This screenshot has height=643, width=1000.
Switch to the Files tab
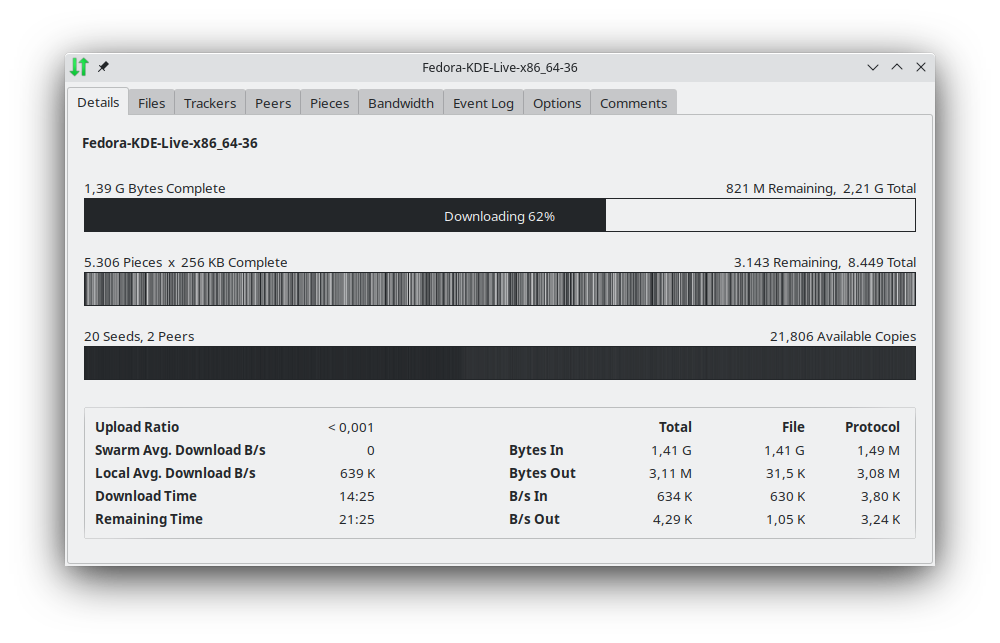click(x=152, y=103)
